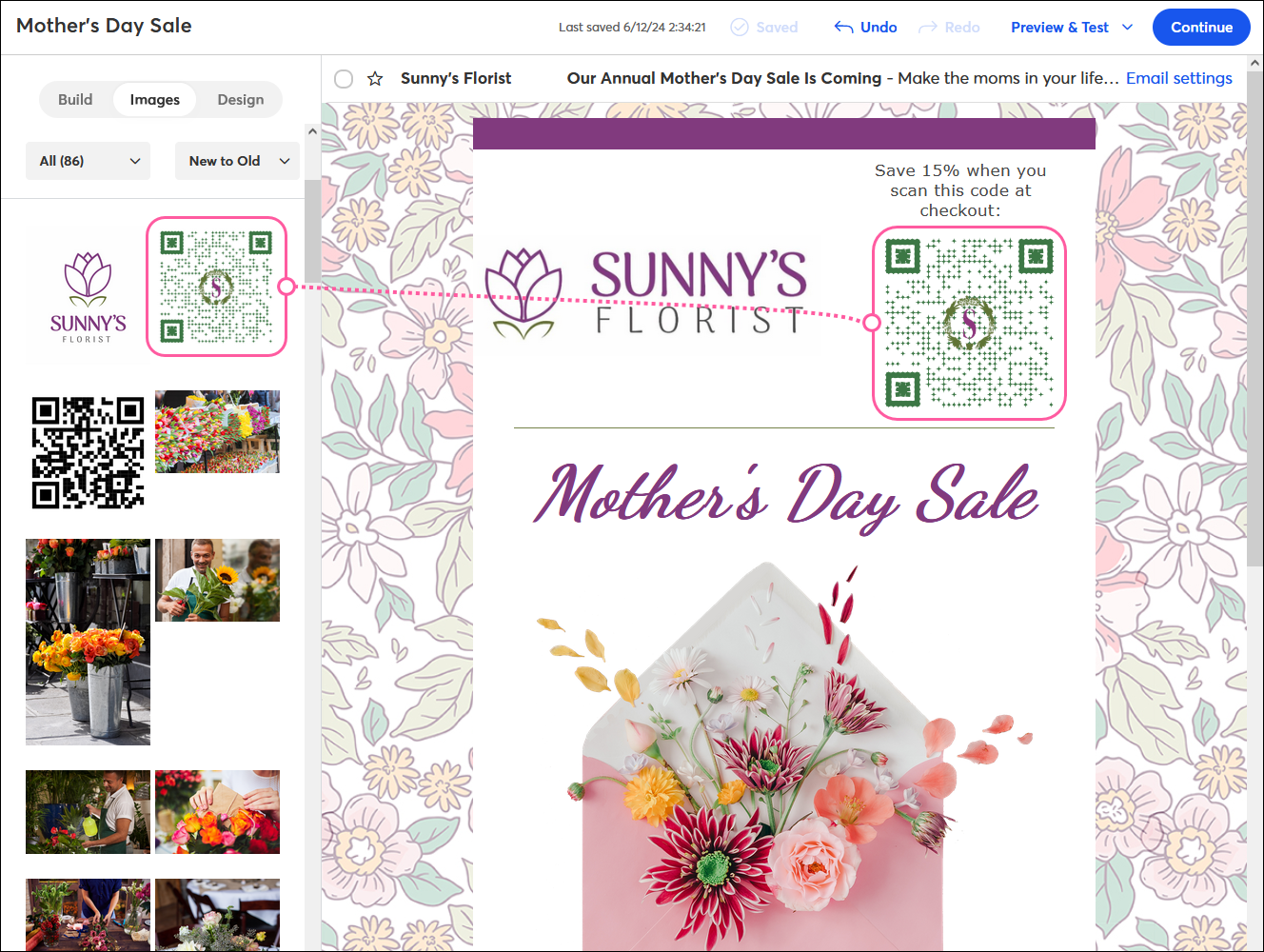Click the Mother's Day Sale campaign title
The width and height of the screenshot is (1264, 952).
point(104,26)
